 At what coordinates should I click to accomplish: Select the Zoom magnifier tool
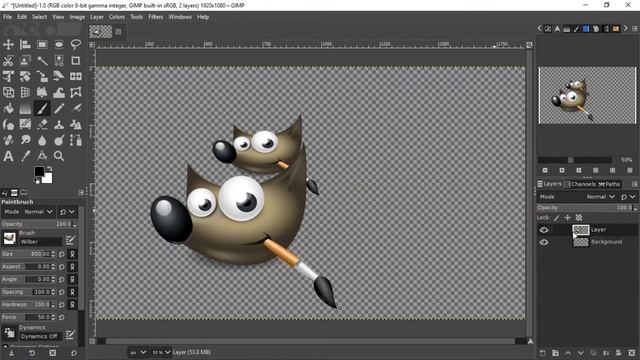point(59,156)
